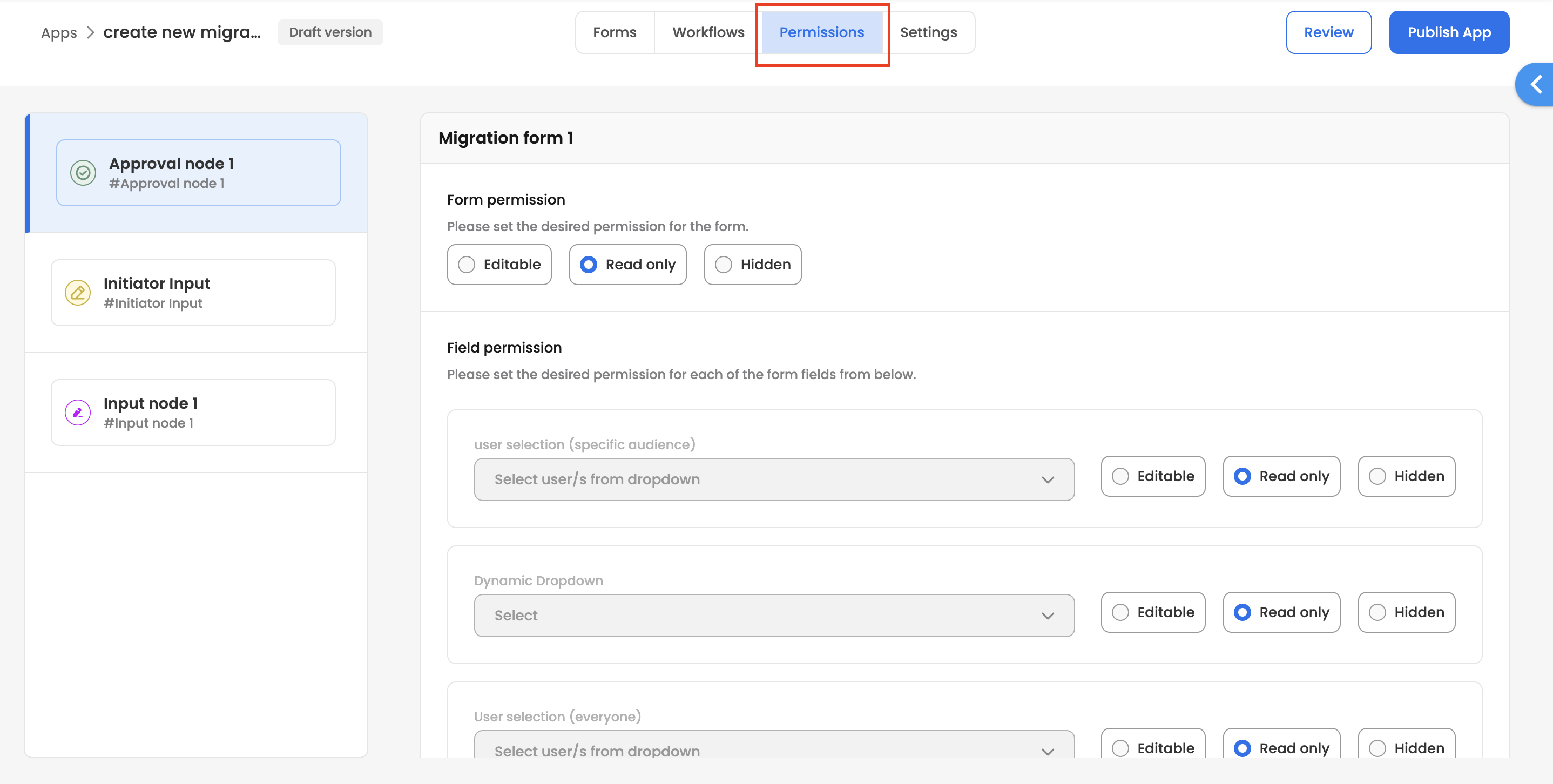The image size is (1553, 784).
Task: Expand the blue side panel arrow
Action: (x=1536, y=84)
